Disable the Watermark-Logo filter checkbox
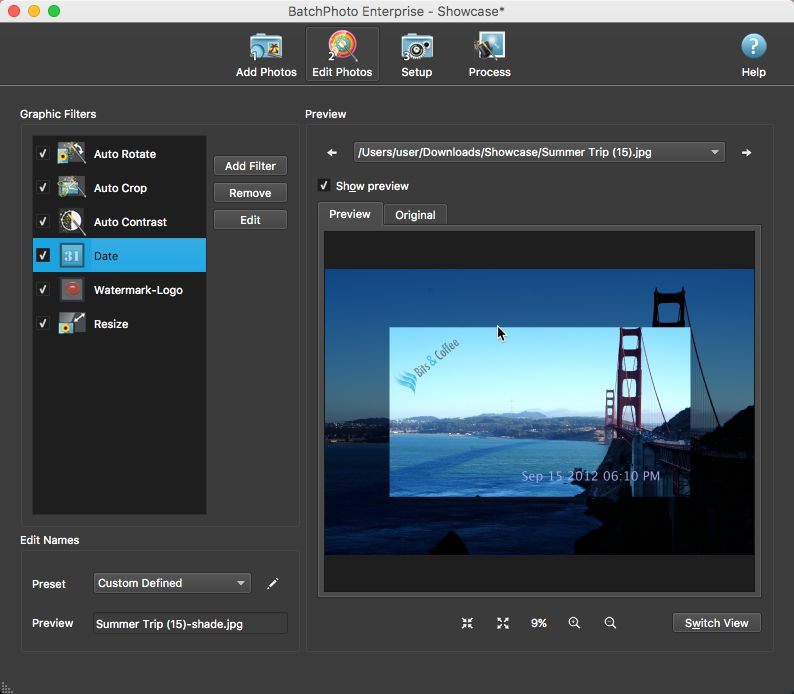794x694 pixels. [x=43, y=289]
